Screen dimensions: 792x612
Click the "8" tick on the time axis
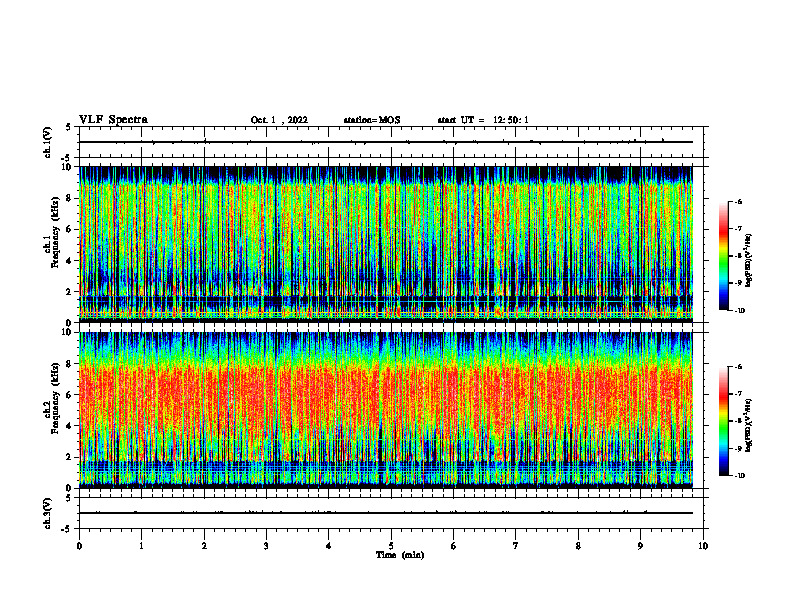[x=578, y=546]
